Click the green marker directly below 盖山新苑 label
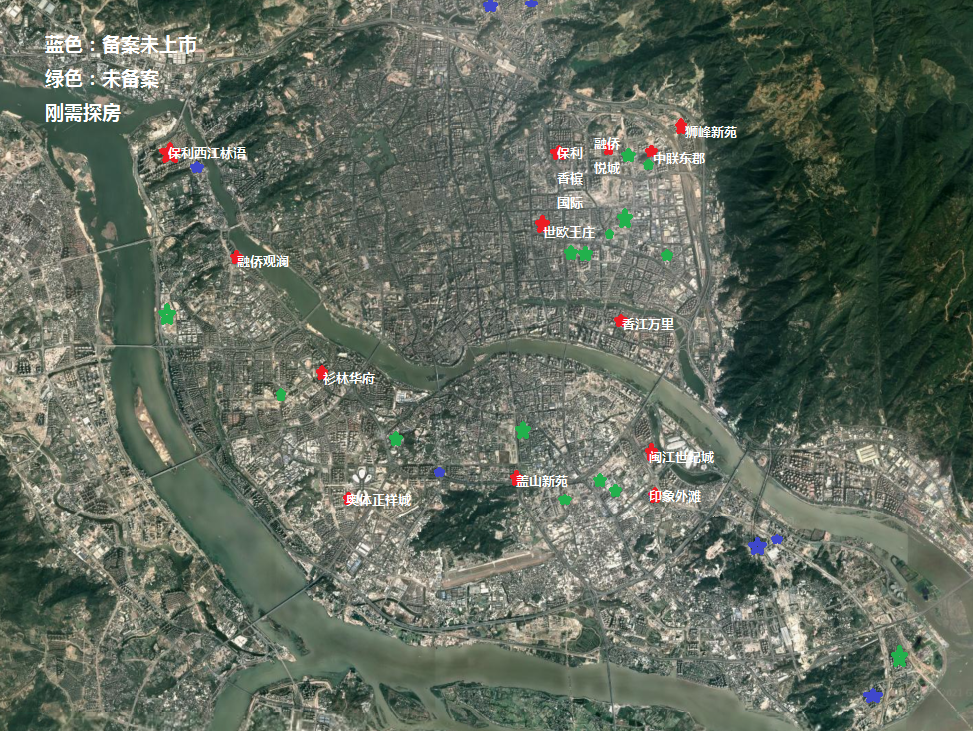 coord(565,500)
